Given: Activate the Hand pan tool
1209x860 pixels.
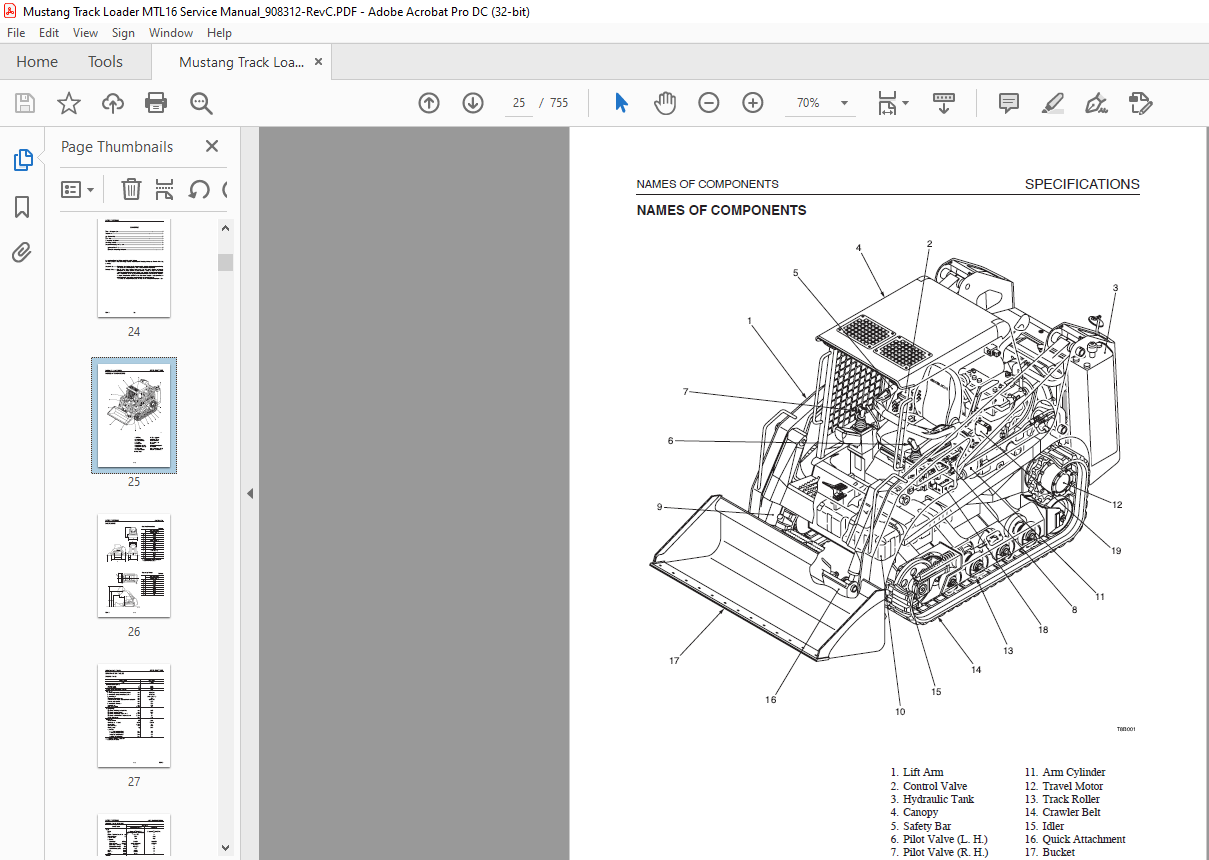Looking at the screenshot, I should click(x=665, y=103).
